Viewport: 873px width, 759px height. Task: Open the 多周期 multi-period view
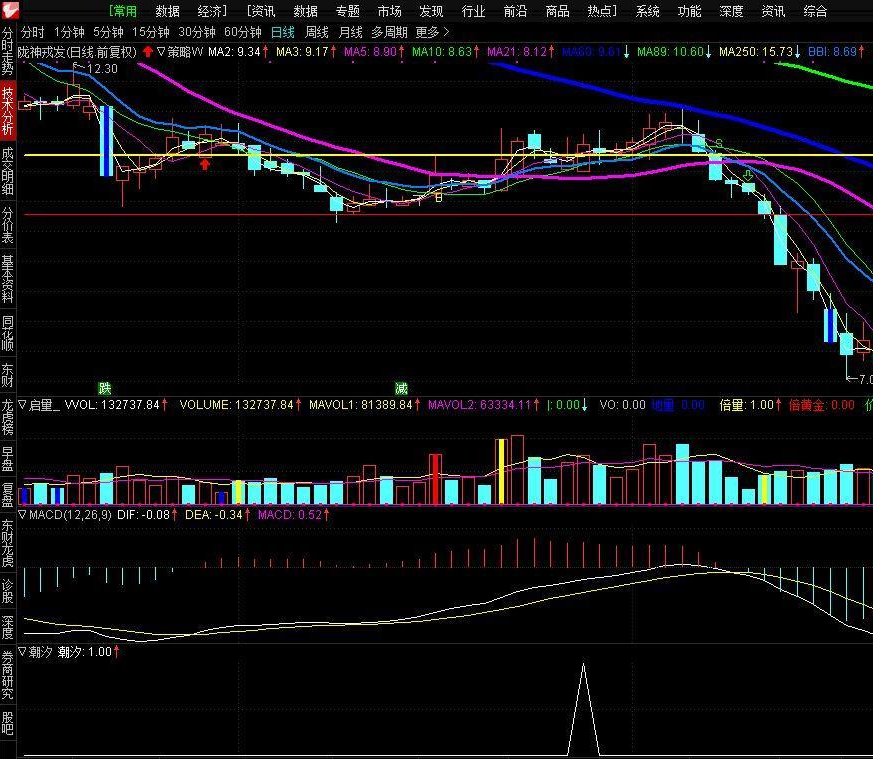point(389,32)
